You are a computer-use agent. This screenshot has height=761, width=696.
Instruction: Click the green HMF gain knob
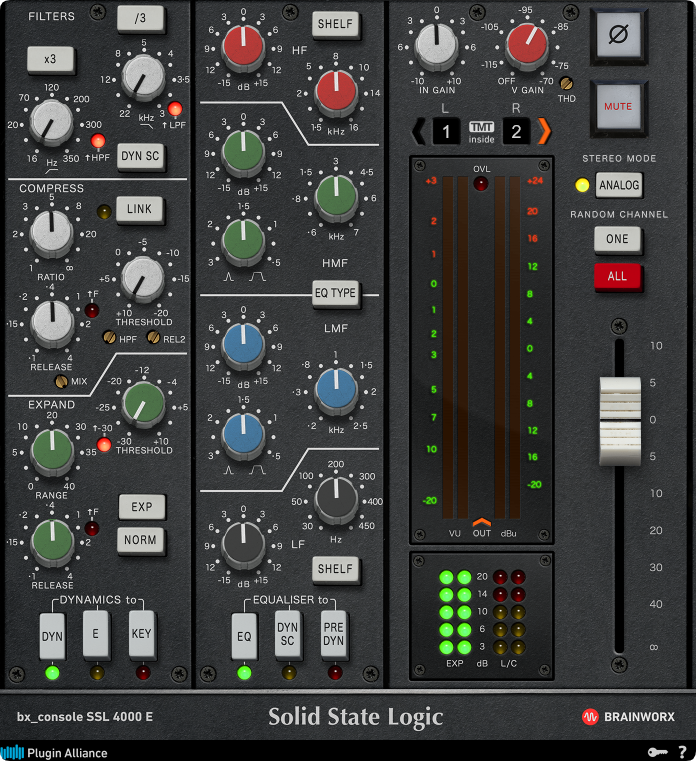pos(243,151)
